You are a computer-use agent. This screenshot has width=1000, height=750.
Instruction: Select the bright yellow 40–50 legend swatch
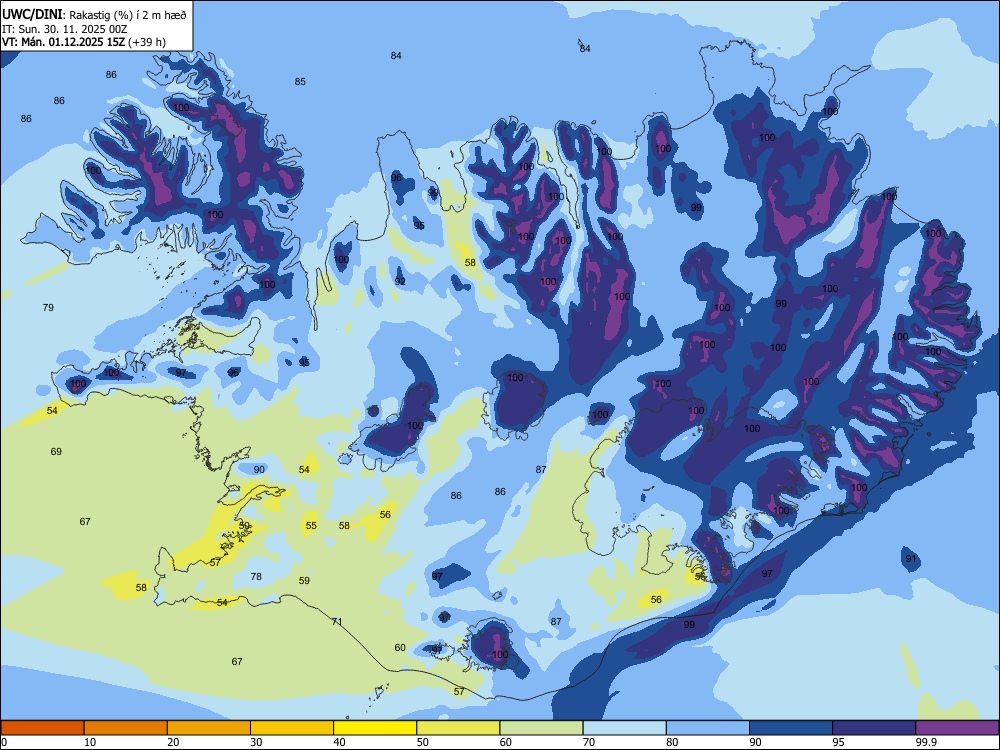pyautogui.click(x=375, y=728)
